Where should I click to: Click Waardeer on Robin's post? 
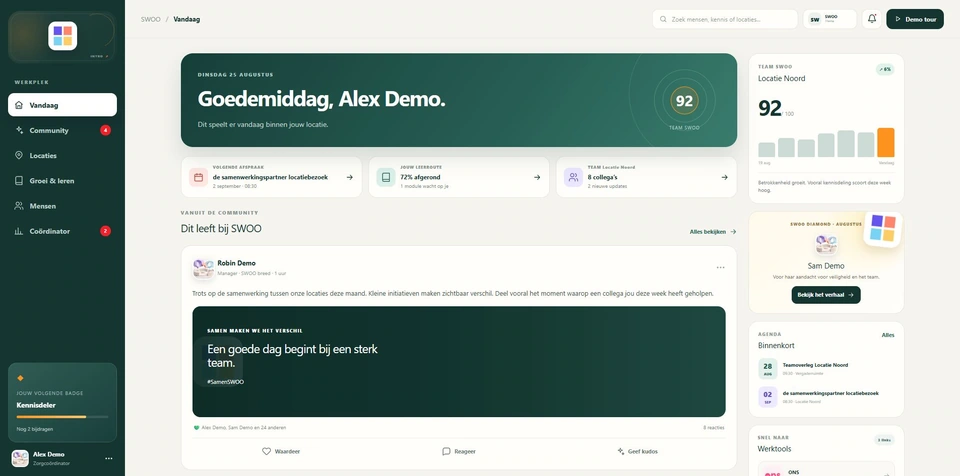pyautogui.click(x=281, y=451)
